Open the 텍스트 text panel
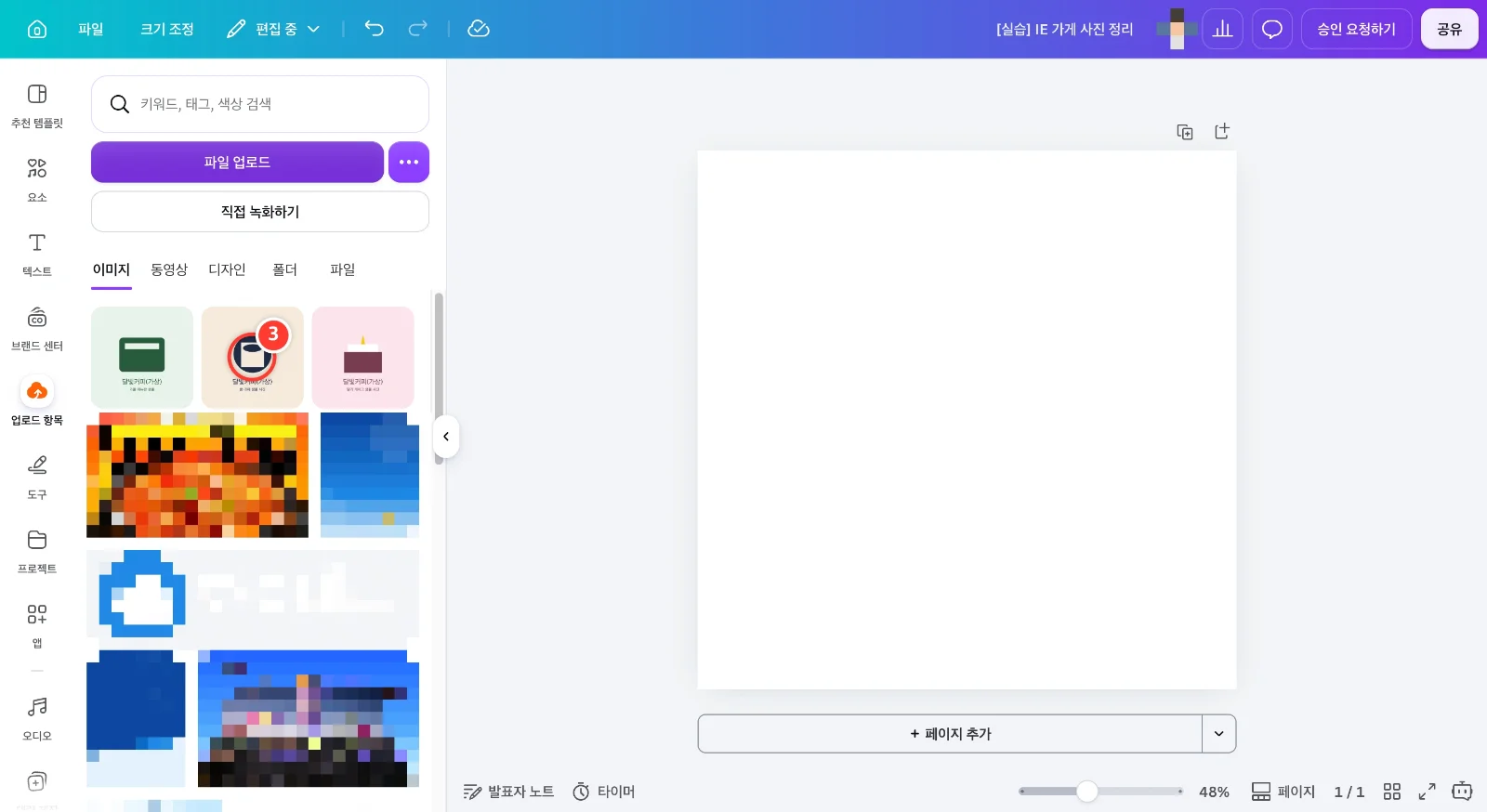 coord(37,255)
